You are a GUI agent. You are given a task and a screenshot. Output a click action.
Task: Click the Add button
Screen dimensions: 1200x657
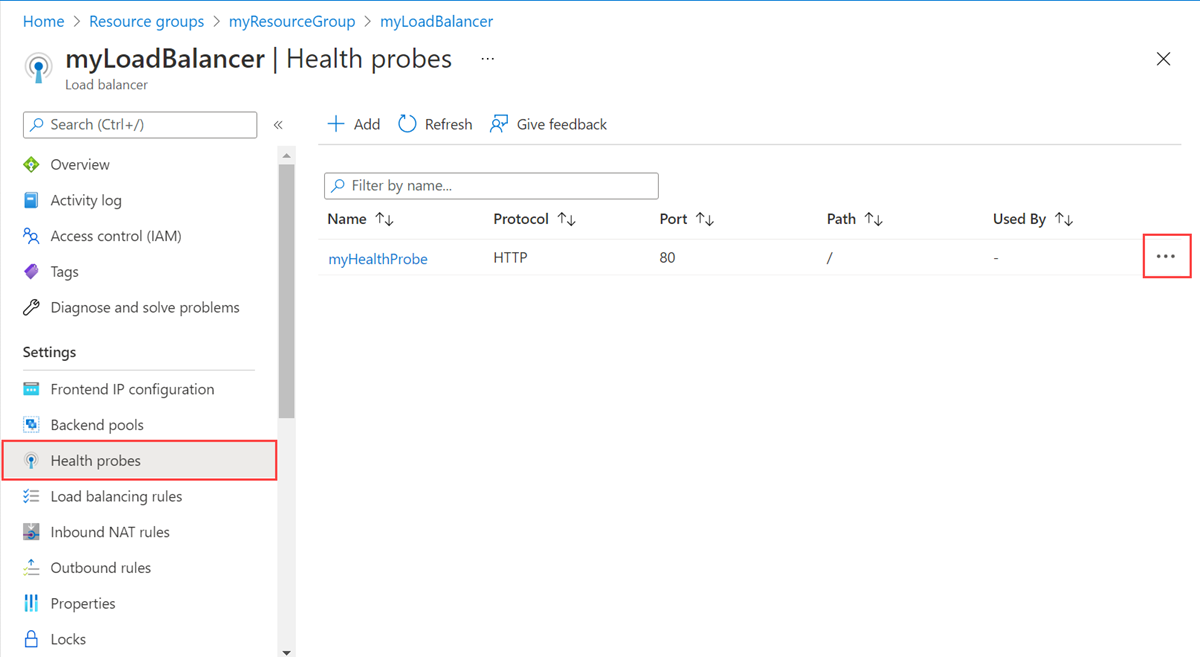pyautogui.click(x=354, y=124)
